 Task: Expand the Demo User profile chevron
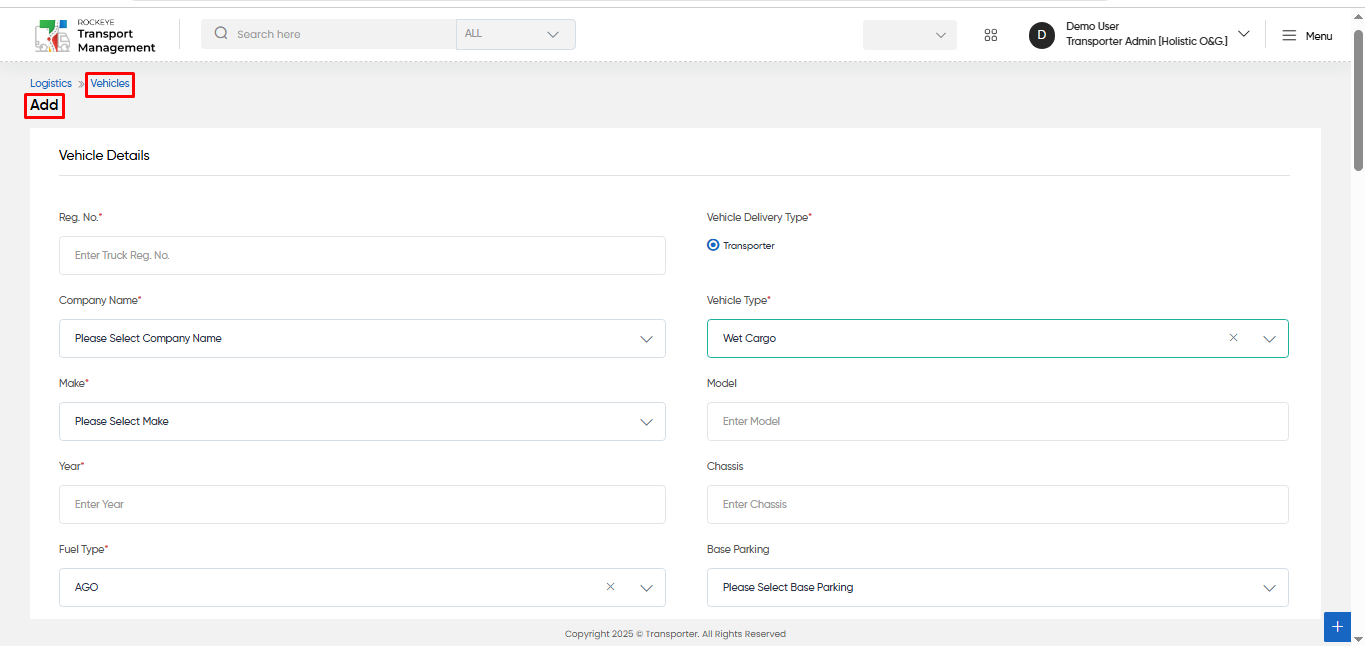click(x=1244, y=34)
